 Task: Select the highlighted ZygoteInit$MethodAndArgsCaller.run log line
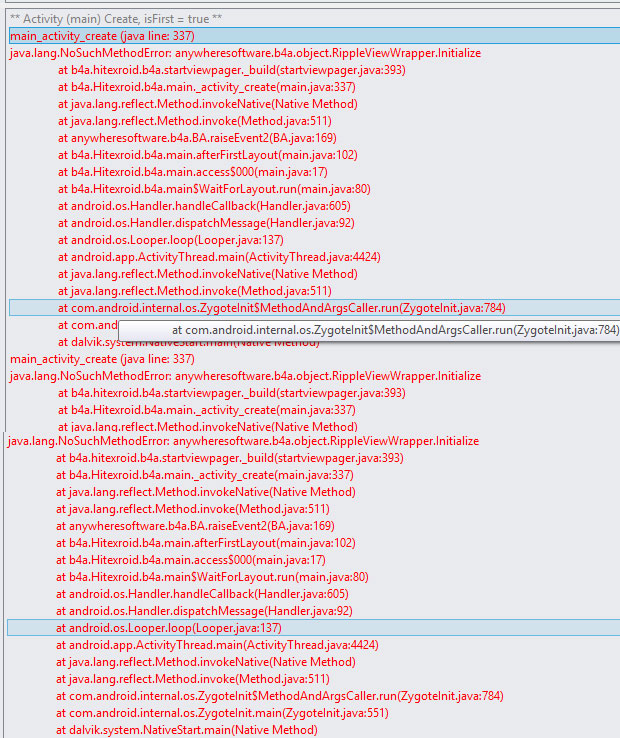(x=281, y=308)
